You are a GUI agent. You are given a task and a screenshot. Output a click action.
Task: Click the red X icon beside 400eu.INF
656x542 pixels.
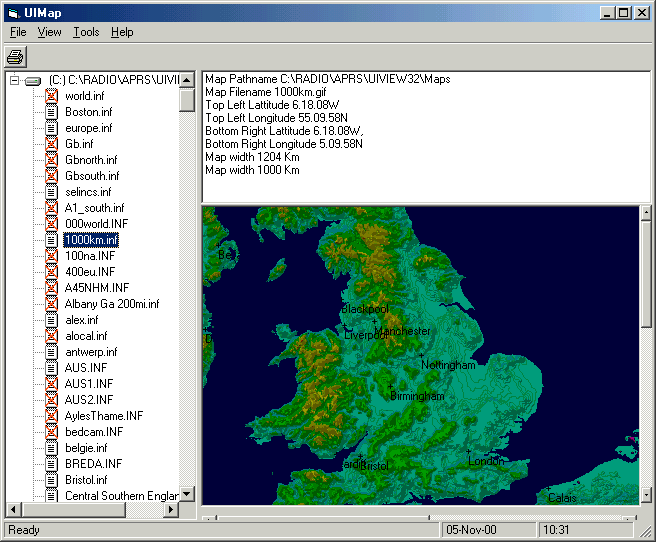pos(51,272)
